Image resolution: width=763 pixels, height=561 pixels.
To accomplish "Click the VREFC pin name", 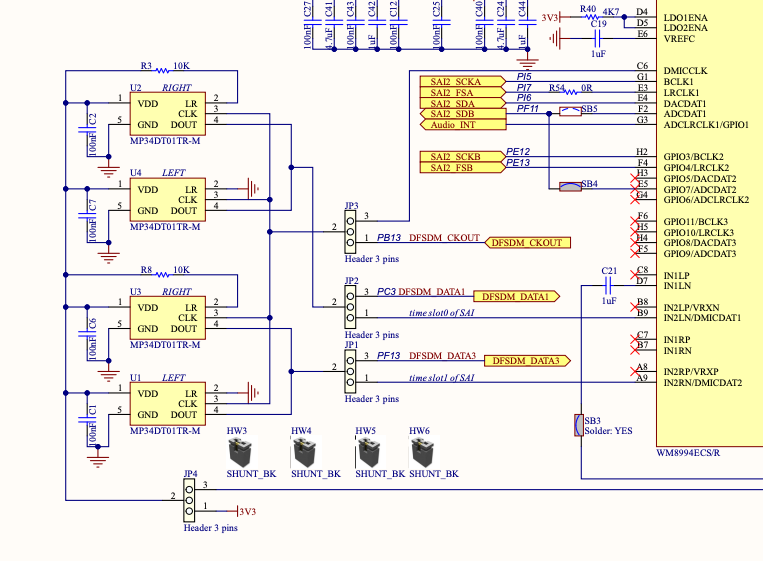I will tap(679, 38).
